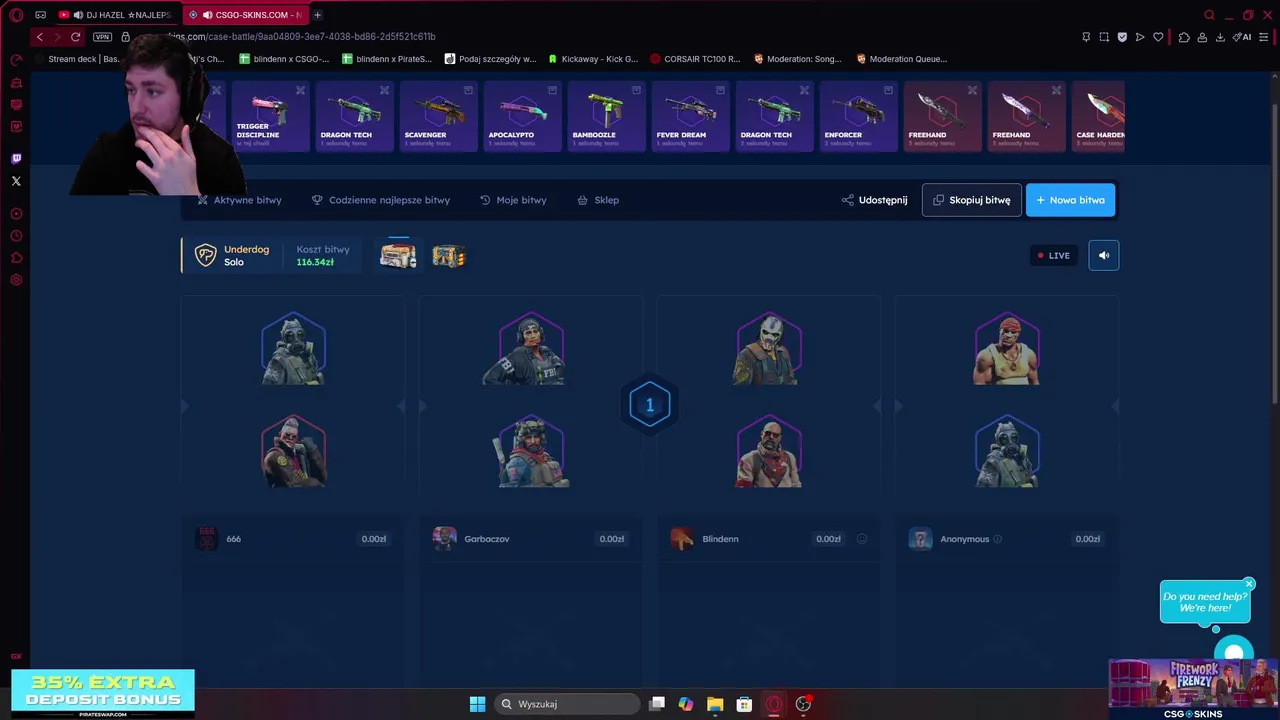
Task: Open blindenn x CSGO bookmark
Action: (x=282, y=59)
